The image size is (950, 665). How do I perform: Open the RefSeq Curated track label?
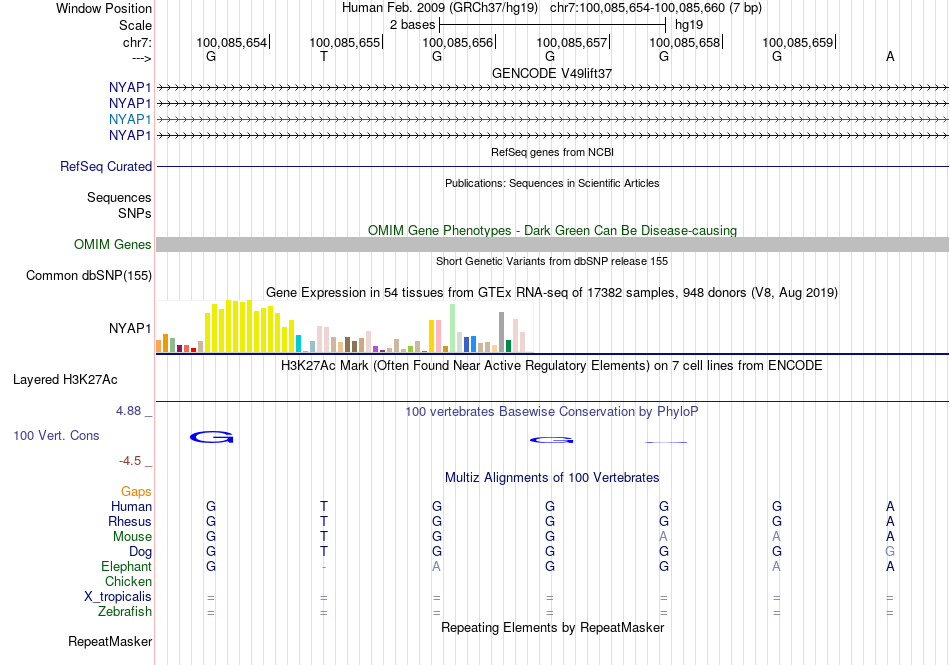[105, 167]
